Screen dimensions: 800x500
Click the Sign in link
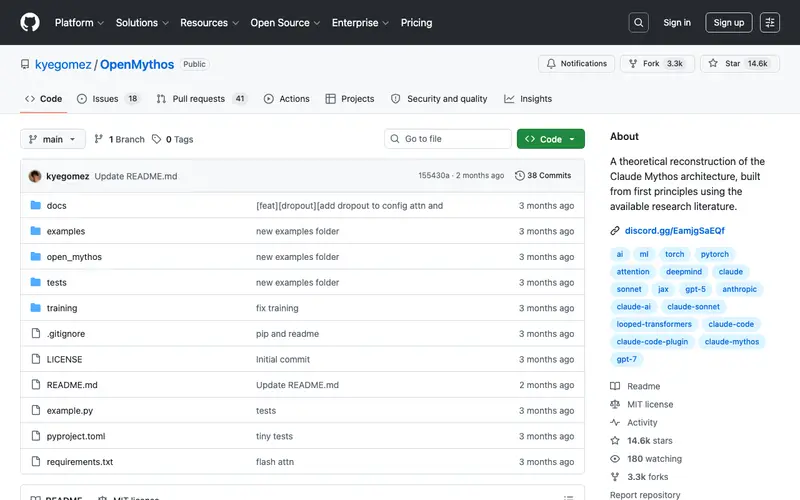677,22
